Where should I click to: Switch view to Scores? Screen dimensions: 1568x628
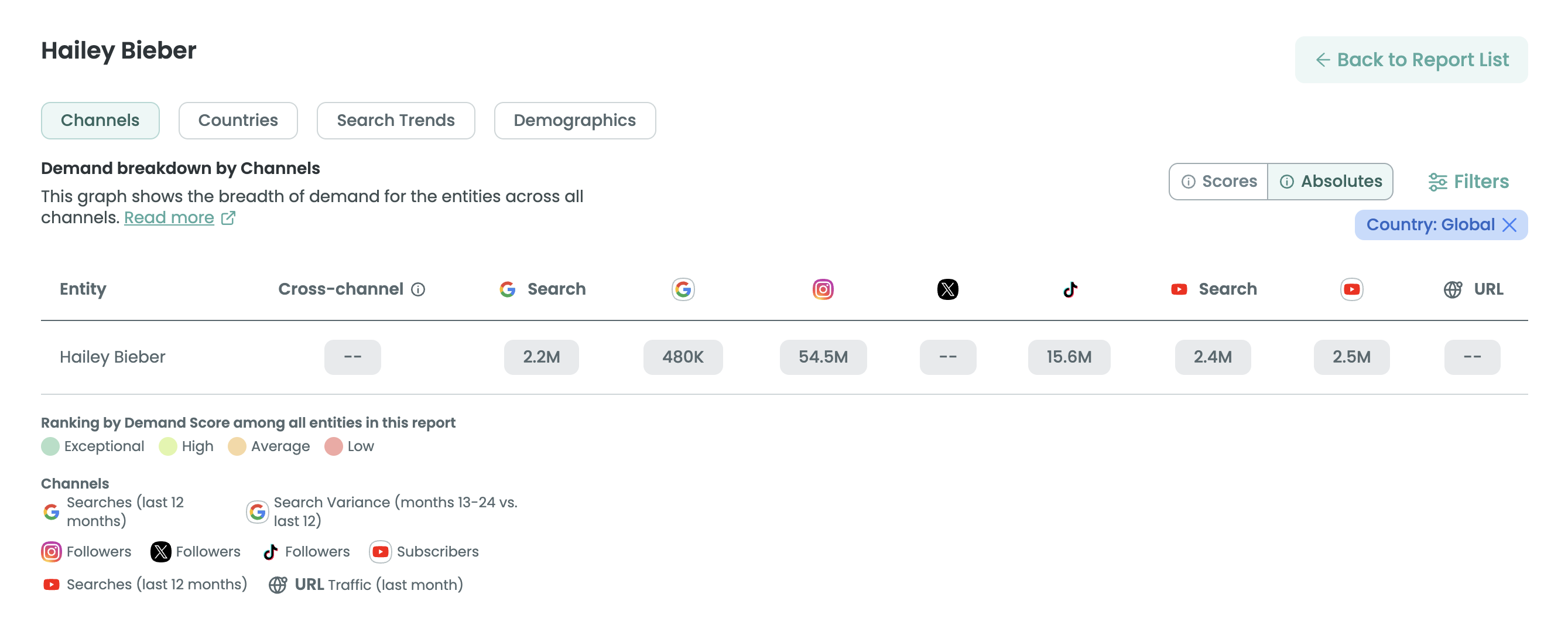click(x=1218, y=182)
